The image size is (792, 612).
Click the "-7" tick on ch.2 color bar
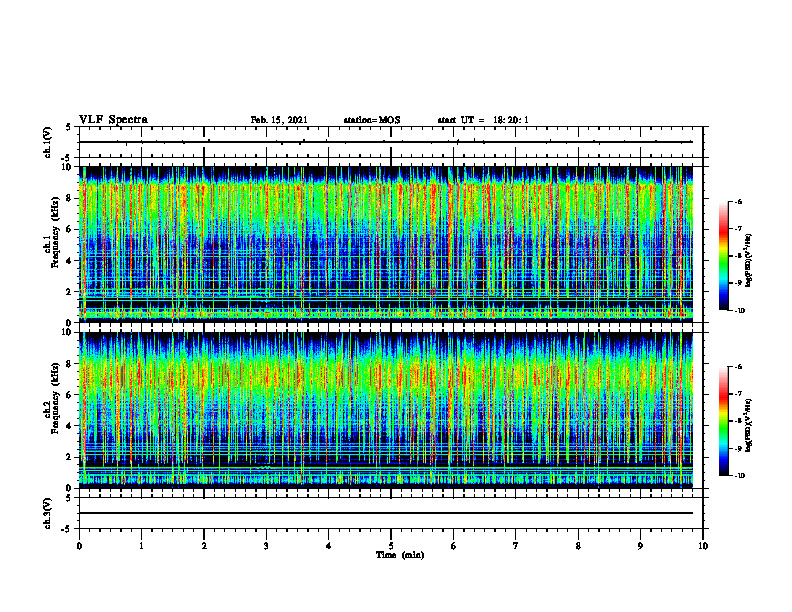pyautogui.click(x=738, y=394)
